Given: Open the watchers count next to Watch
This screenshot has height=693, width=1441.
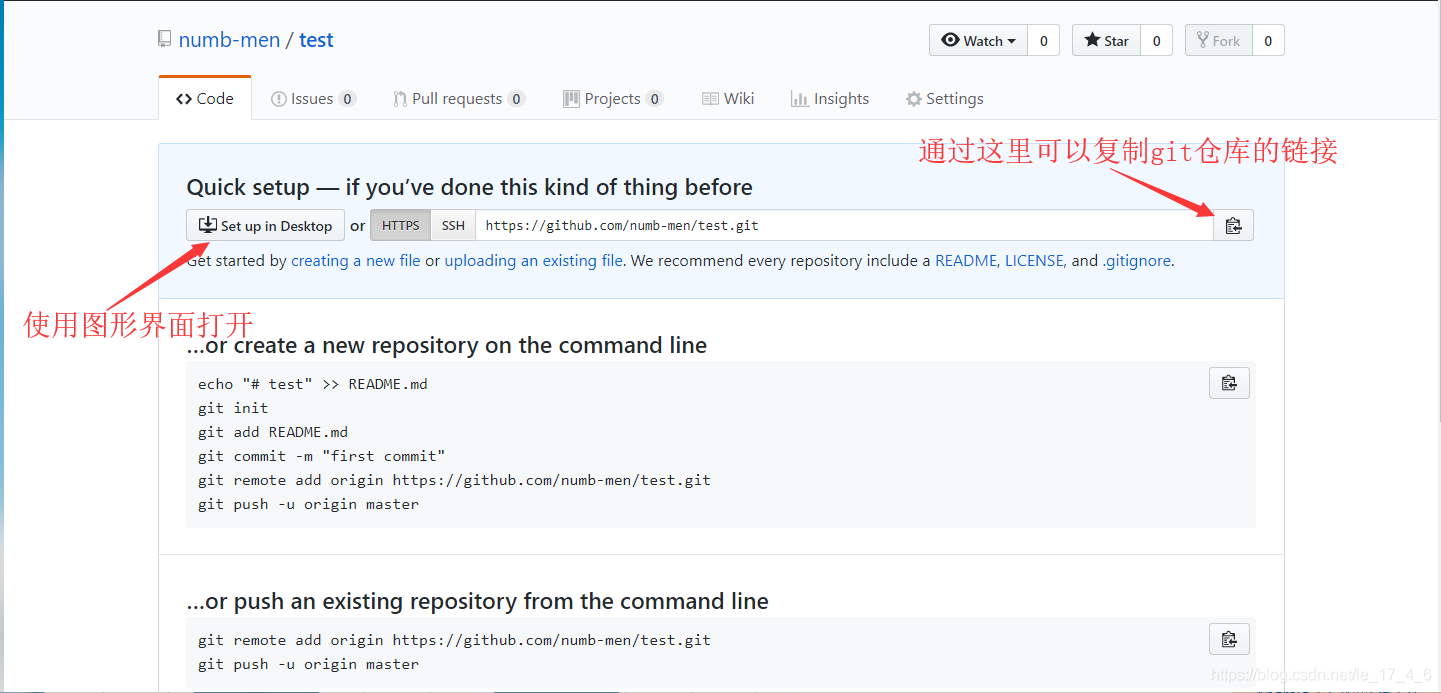Looking at the screenshot, I should pyautogui.click(x=1043, y=41).
